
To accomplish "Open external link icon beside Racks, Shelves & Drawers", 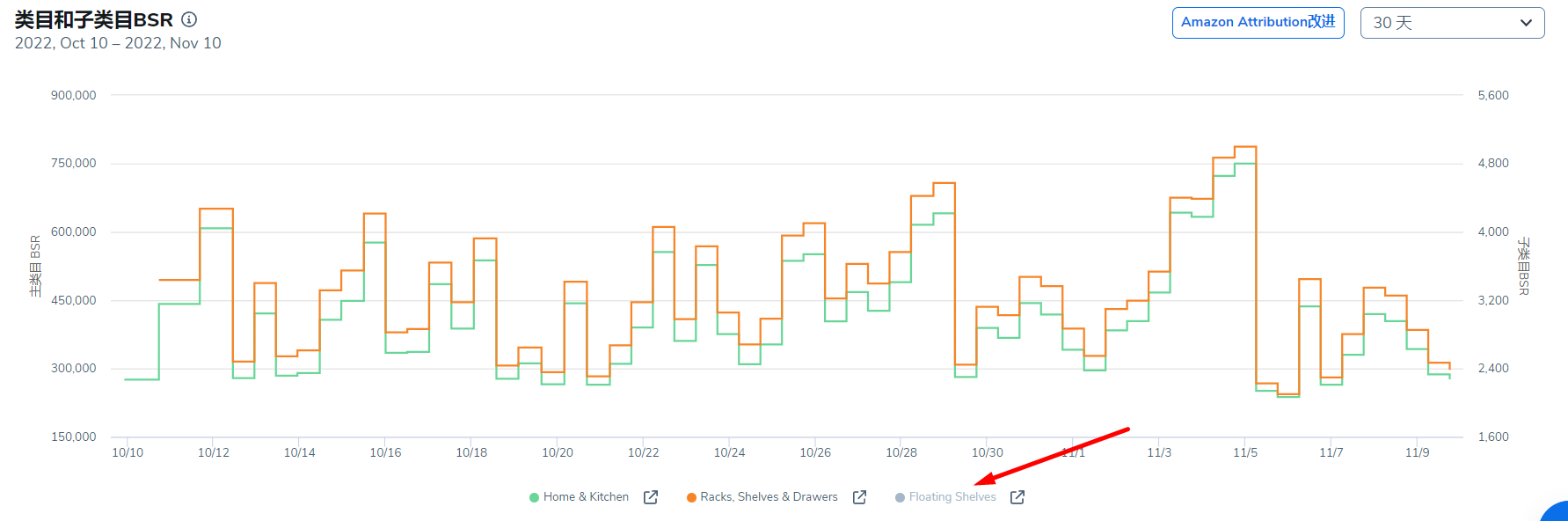I will 860,497.
